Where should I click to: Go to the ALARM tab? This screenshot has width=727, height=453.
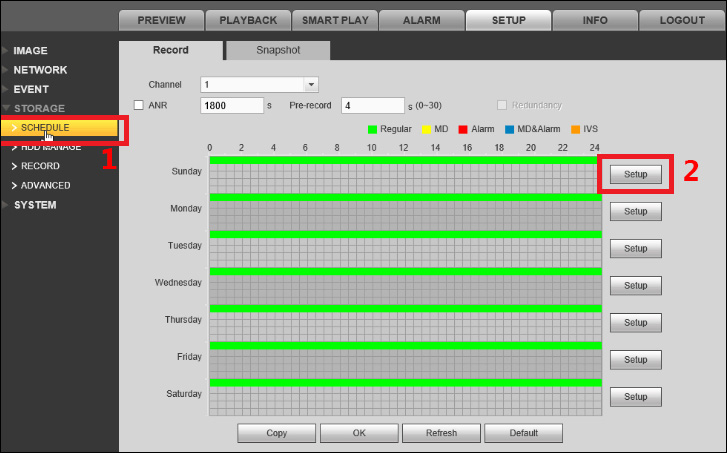click(421, 20)
